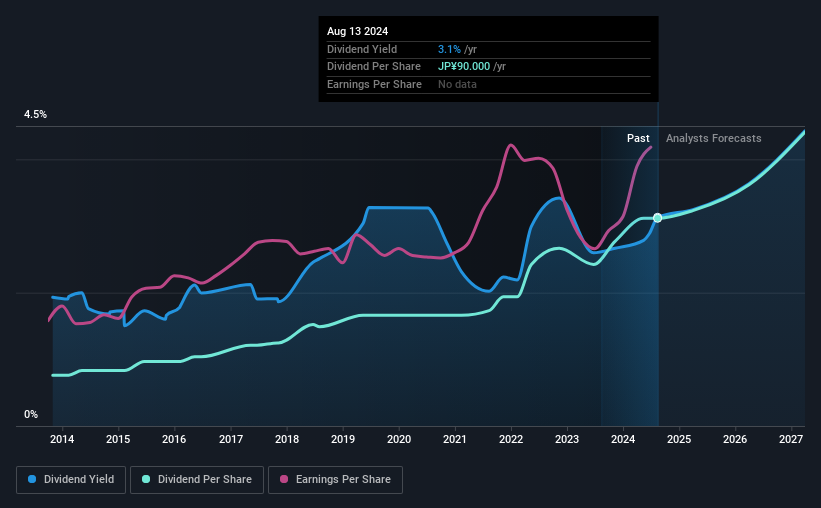Click the 2022 x-axis label
The width and height of the screenshot is (821, 508).
[511, 439]
